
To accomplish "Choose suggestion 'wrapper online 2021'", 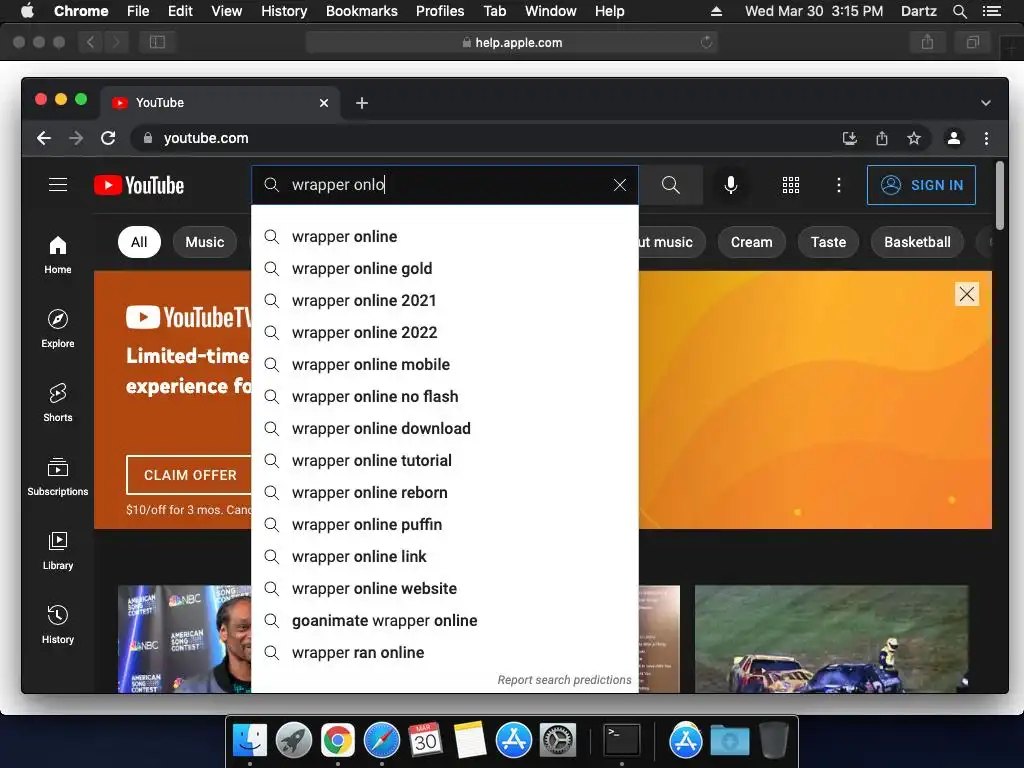I will (445, 300).
